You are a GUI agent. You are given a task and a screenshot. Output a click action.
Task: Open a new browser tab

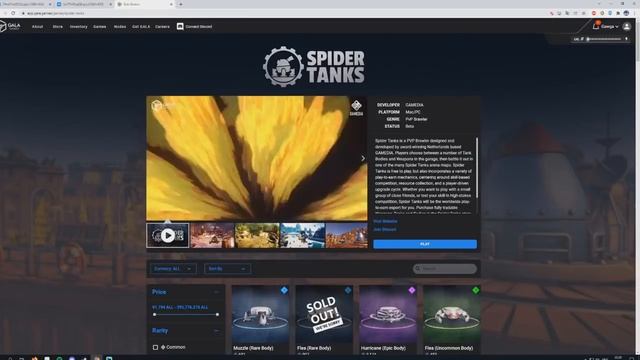180,4
